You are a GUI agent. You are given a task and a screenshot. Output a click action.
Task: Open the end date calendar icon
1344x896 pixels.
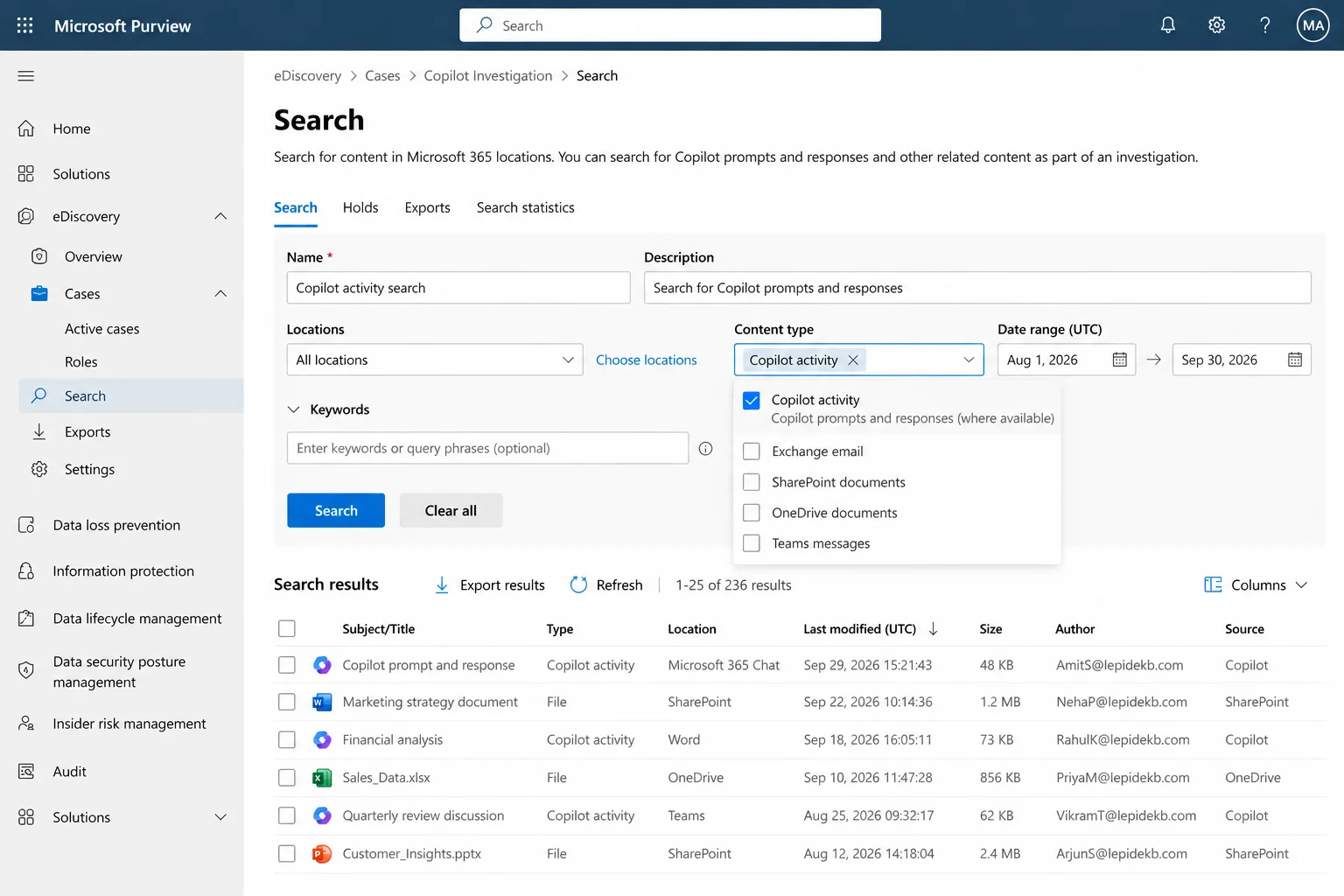pyautogui.click(x=1295, y=360)
